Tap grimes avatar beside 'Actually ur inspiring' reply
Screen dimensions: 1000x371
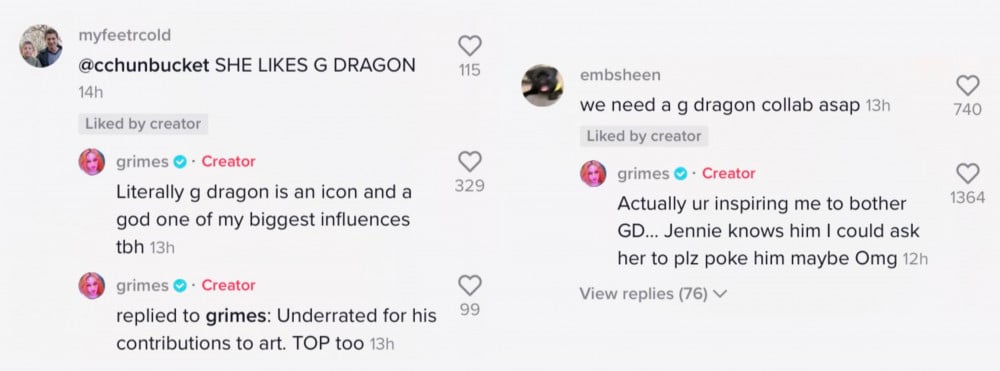[593, 173]
